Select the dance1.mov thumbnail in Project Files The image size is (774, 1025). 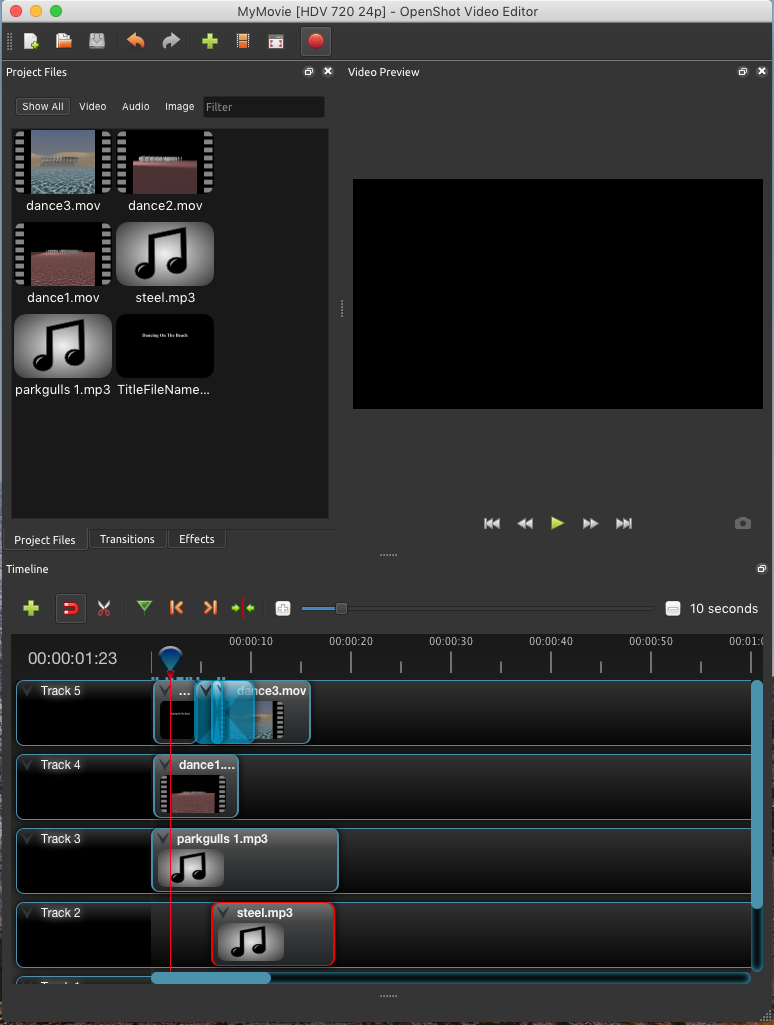[x=63, y=254]
